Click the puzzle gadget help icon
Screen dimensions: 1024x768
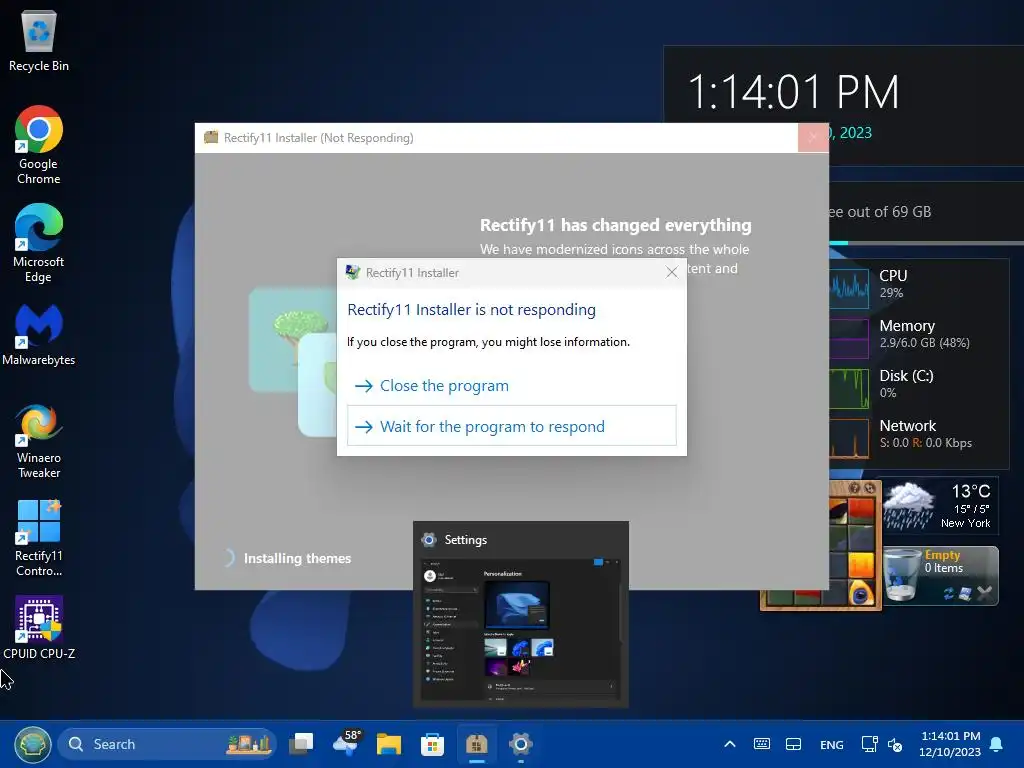tap(854, 488)
